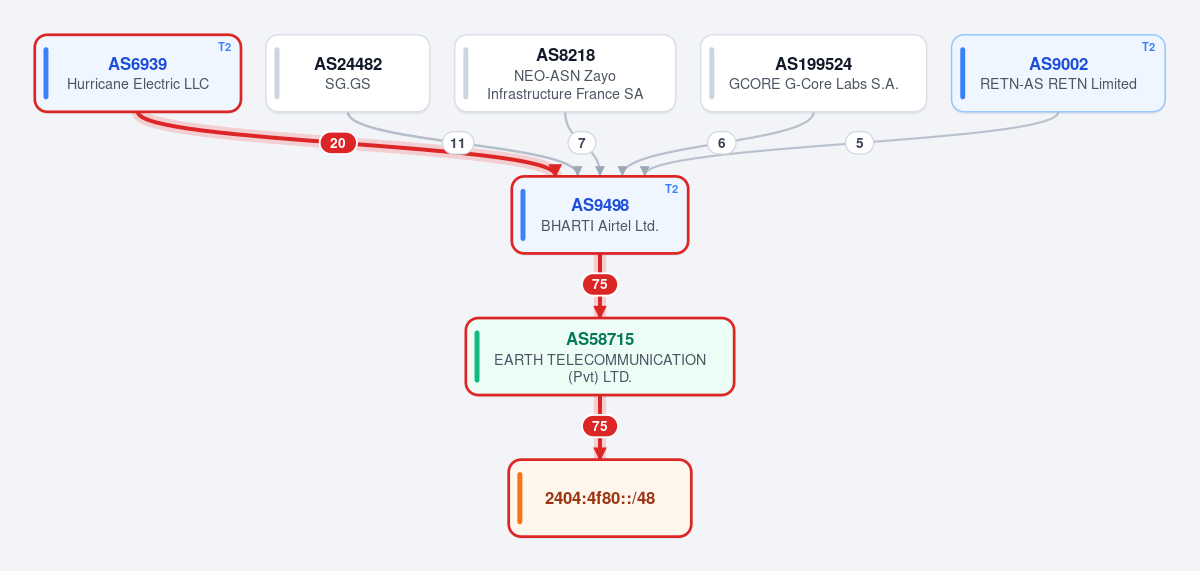Image resolution: width=1200 pixels, height=571 pixels.
Task: Click the T2 tag on AS9002
Action: tap(1148, 47)
